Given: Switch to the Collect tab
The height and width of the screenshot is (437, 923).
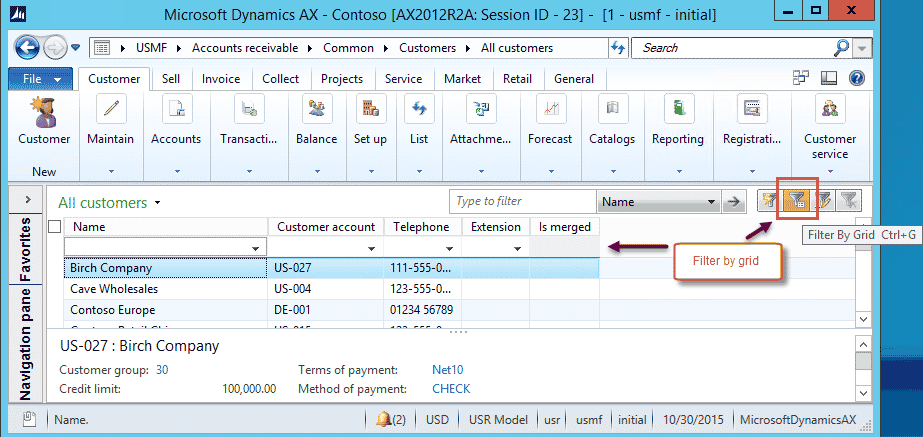Looking at the screenshot, I should click(x=281, y=79).
